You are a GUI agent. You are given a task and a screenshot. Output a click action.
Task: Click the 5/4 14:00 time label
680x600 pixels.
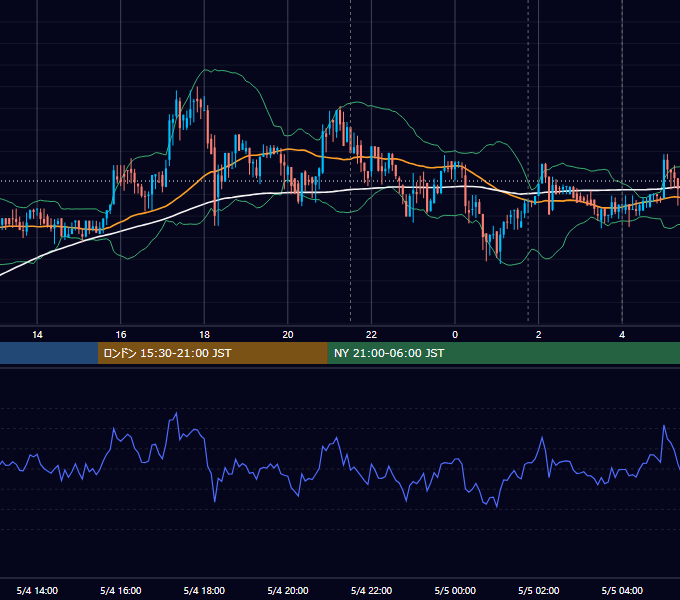tap(37, 590)
